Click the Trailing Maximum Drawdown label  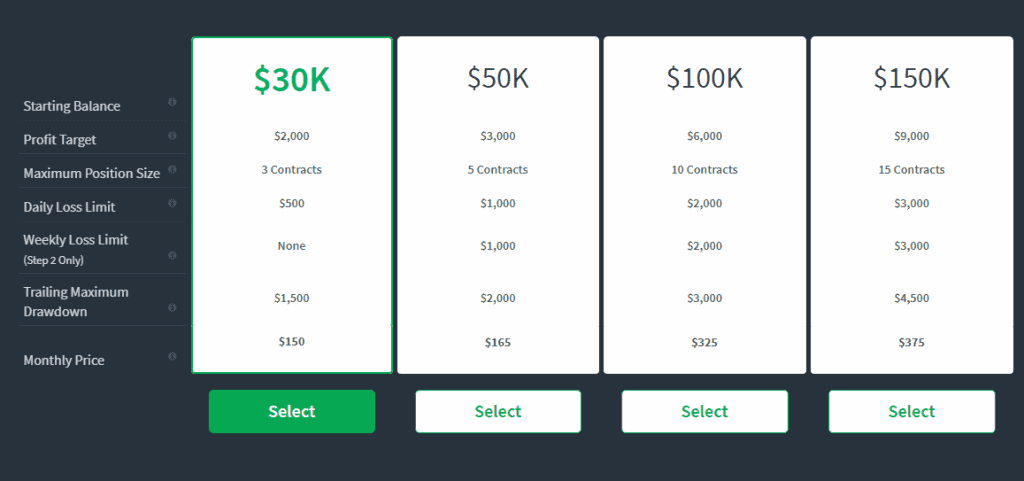[76, 301]
